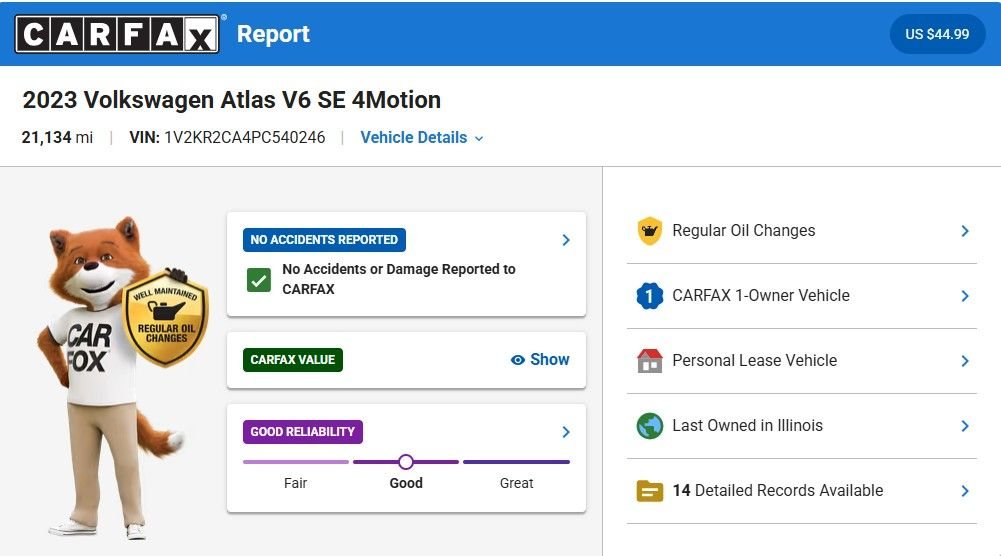The image size is (1001, 556).
Task: Open the Regular Oil Changes row
Action: coord(802,230)
